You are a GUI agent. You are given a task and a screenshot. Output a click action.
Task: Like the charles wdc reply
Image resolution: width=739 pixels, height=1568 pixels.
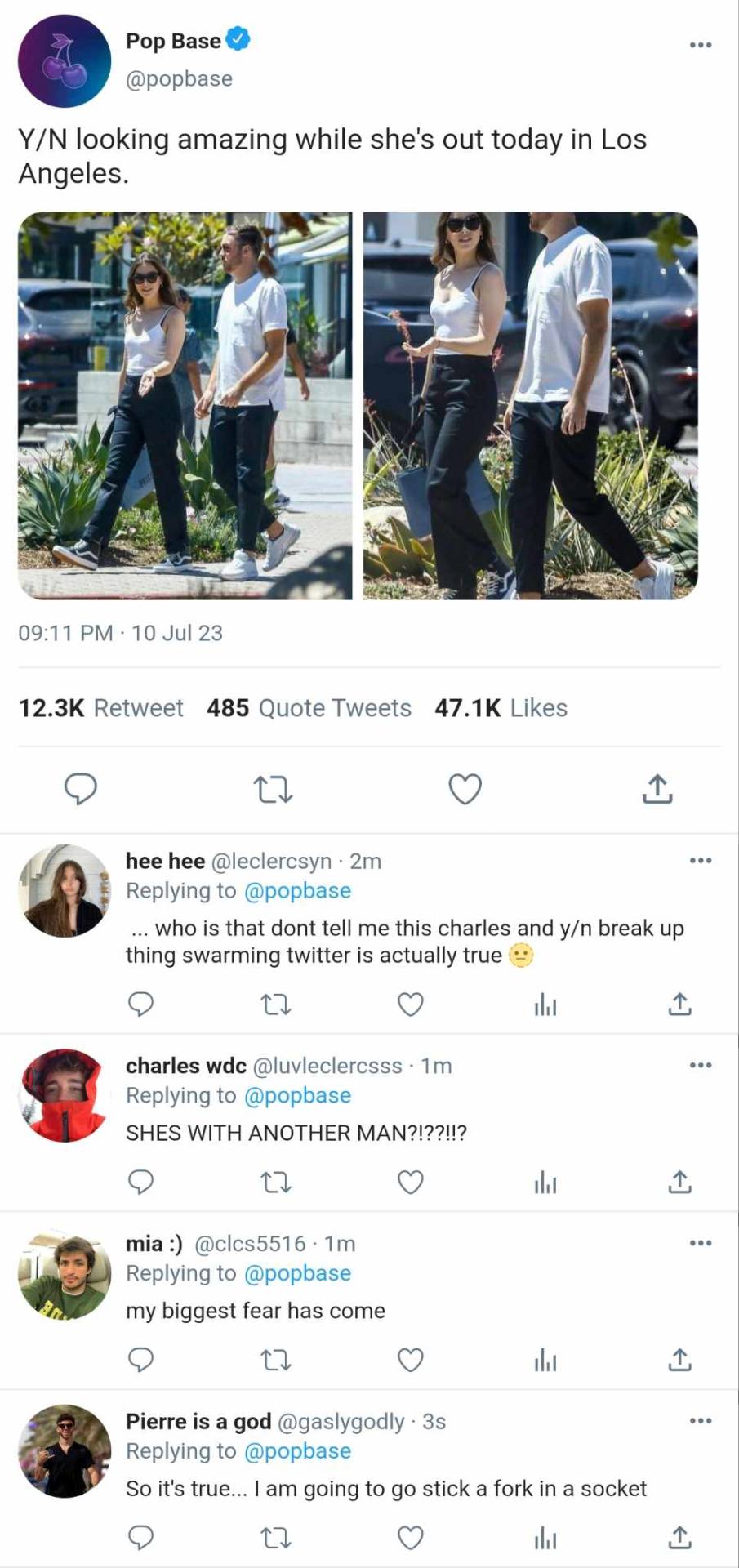[410, 1182]
